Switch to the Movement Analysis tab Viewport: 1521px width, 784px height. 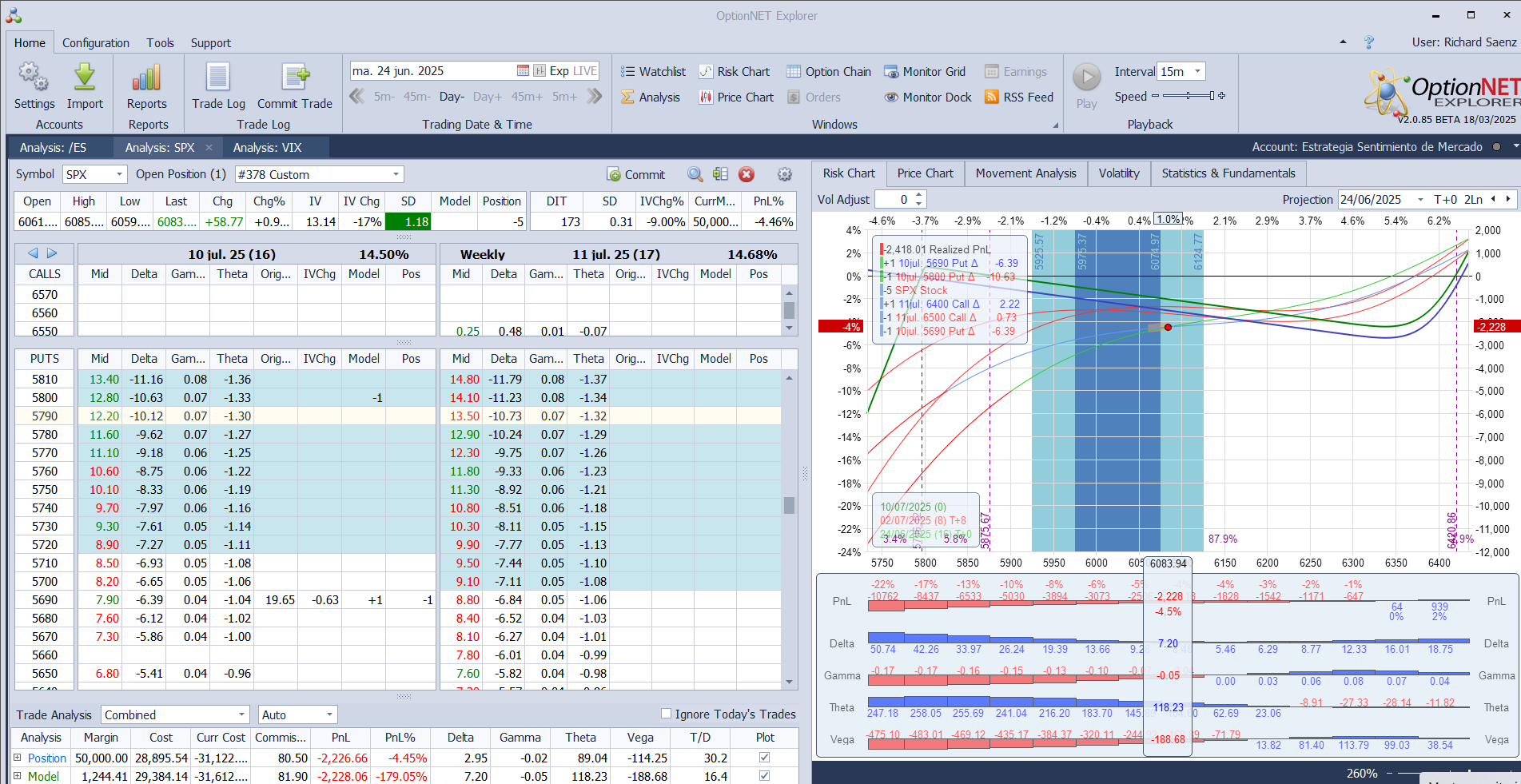1025,173
